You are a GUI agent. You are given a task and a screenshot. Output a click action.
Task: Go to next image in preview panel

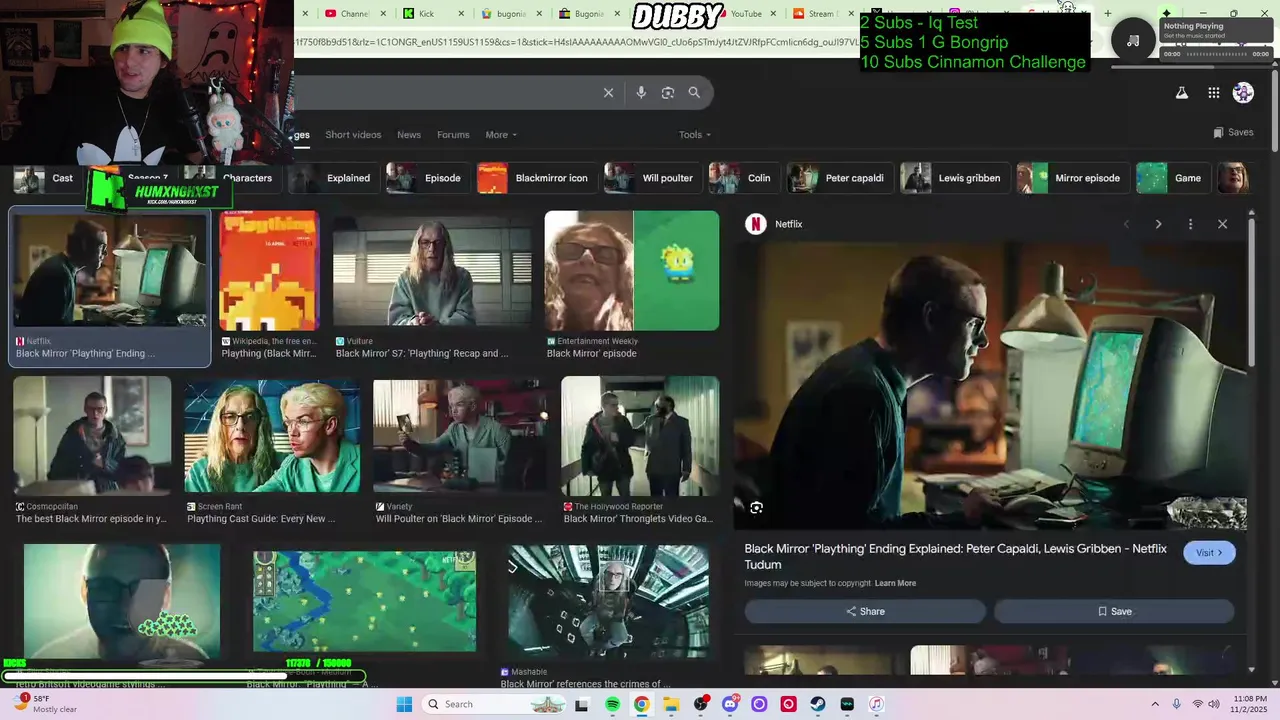[1158, 224]
